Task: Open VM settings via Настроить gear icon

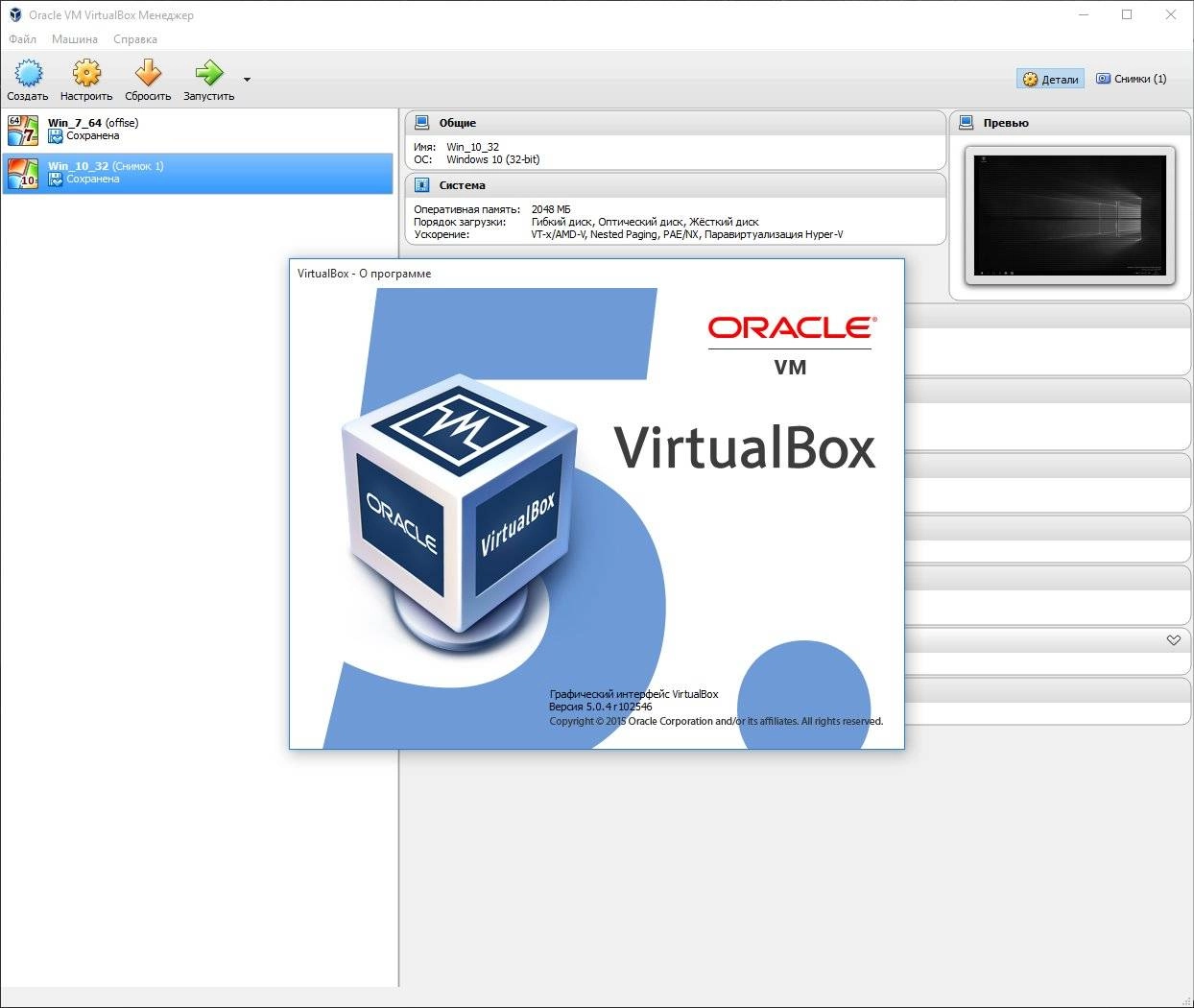Action: 86,73
